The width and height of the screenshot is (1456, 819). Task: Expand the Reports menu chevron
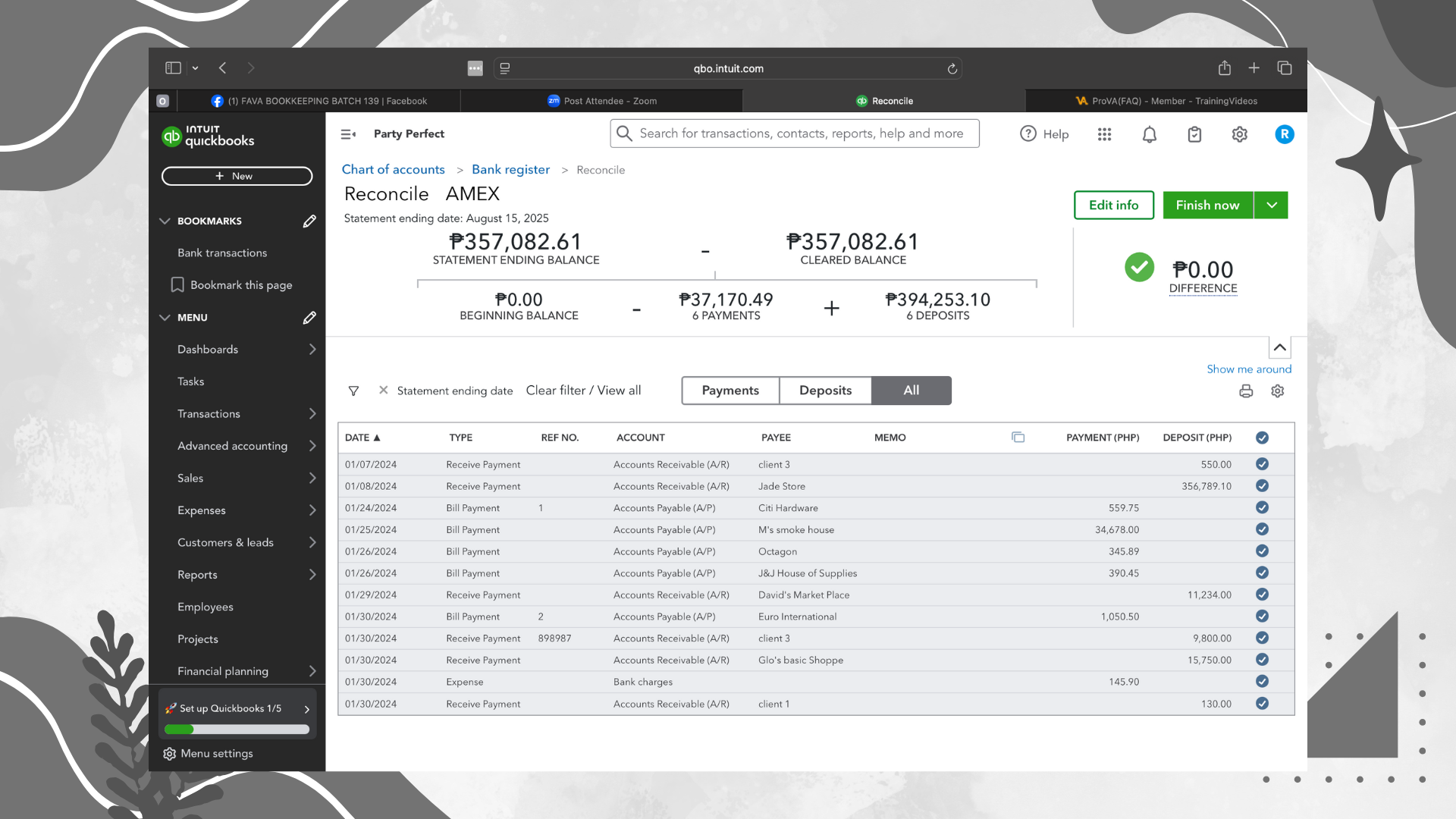tap(312, 575)
